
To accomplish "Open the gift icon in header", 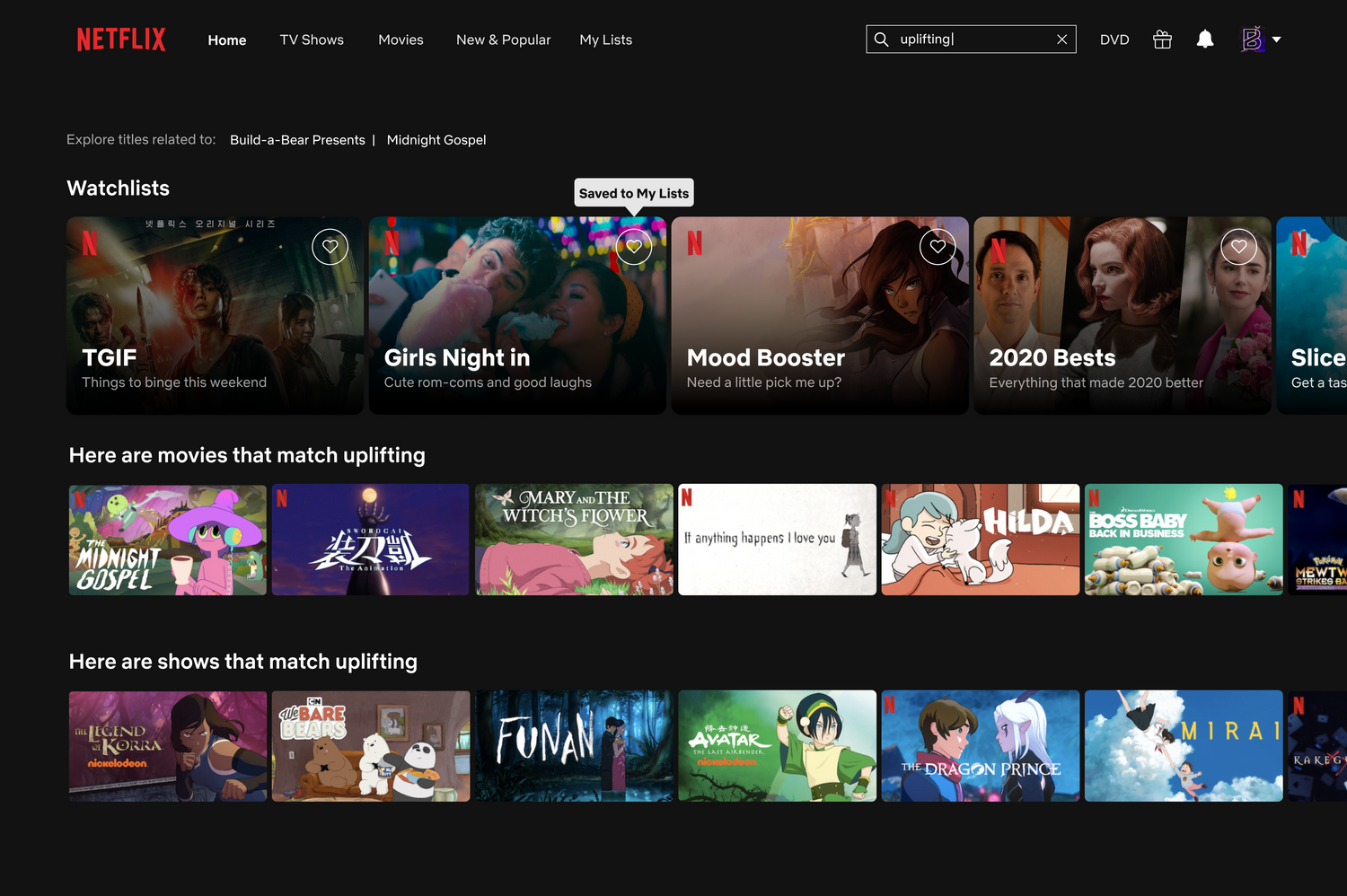I will (x=1162, y=40).
